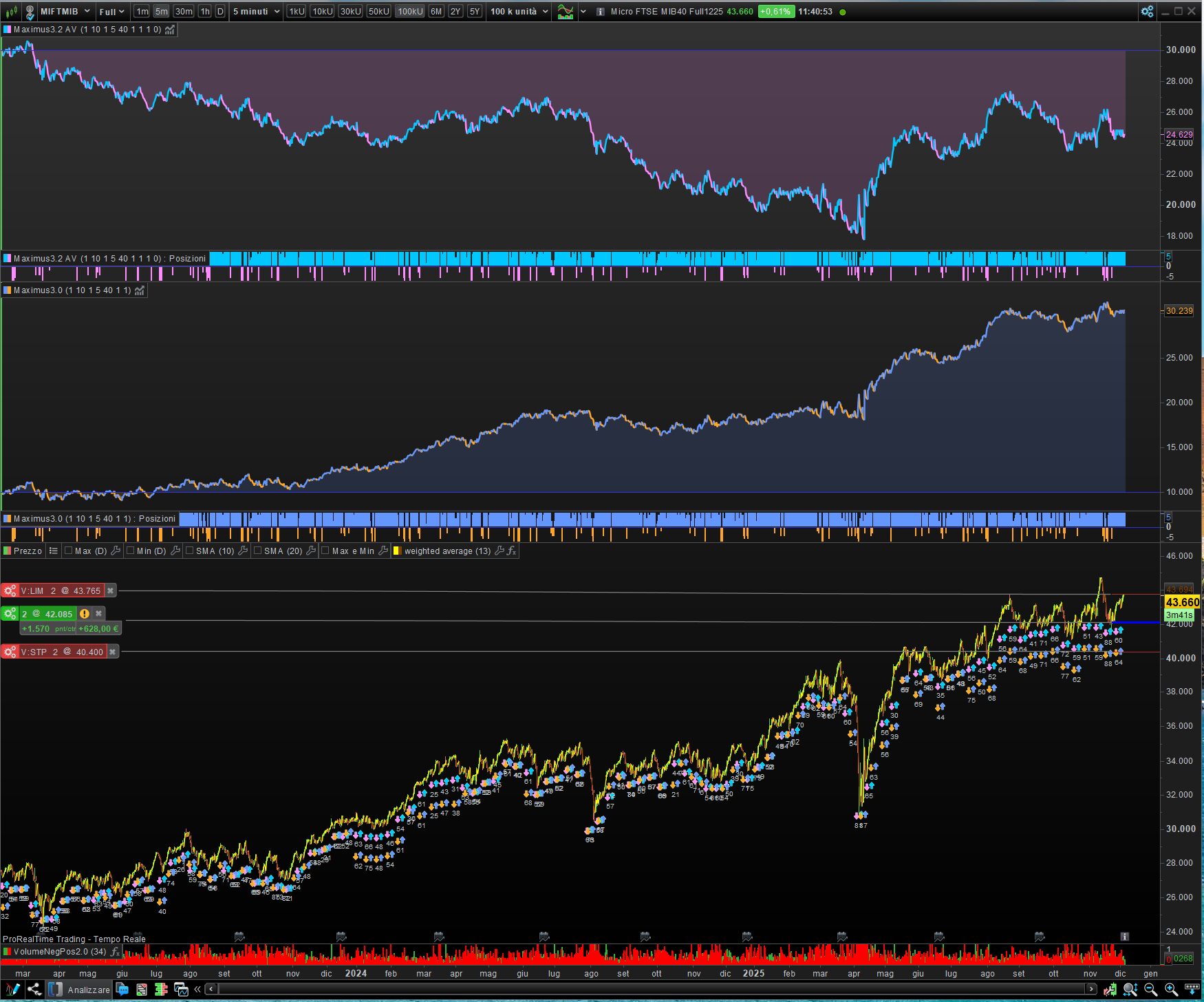This screenshot has width=1204, height=1002.
Task: Edit weighted average (13) formula fx icon
Action: click(511, 551)
